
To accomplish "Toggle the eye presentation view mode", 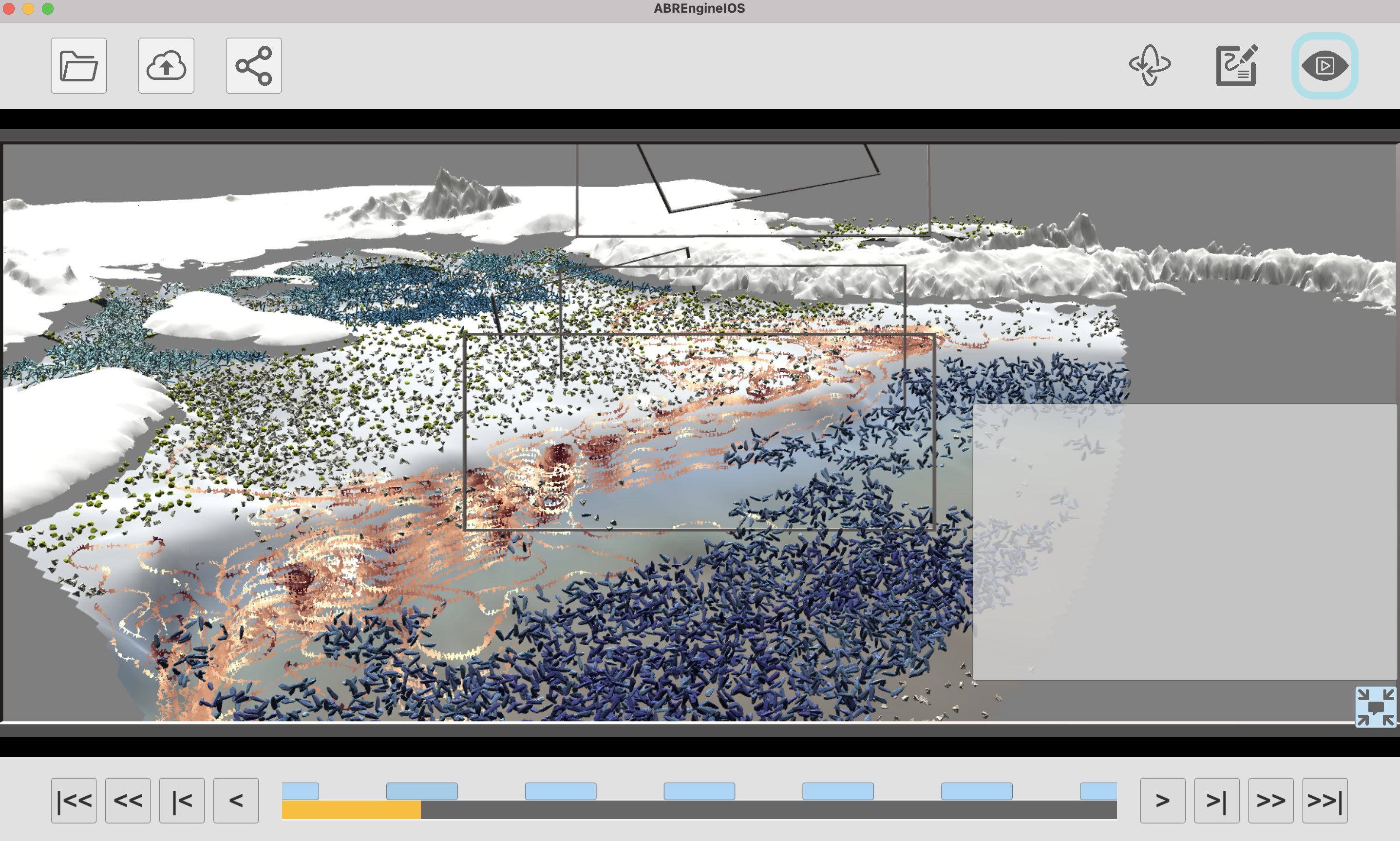I will coord(1324,66).
